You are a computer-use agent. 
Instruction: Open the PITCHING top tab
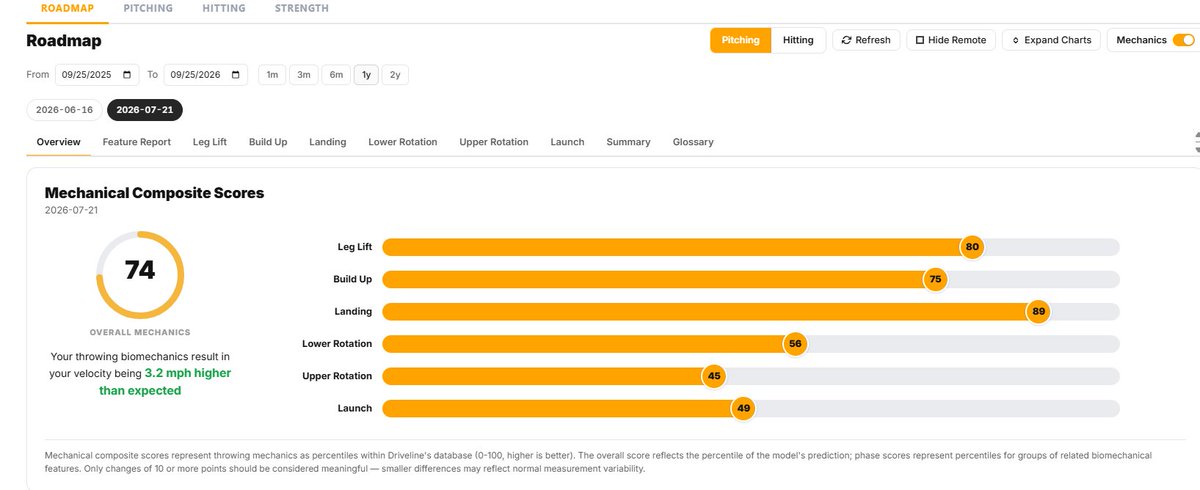tap(148, 8)
